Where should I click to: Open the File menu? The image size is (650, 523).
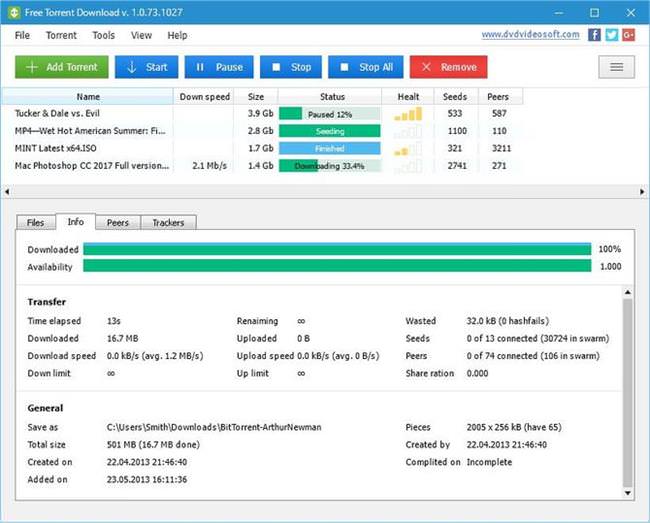pos(22,36)
